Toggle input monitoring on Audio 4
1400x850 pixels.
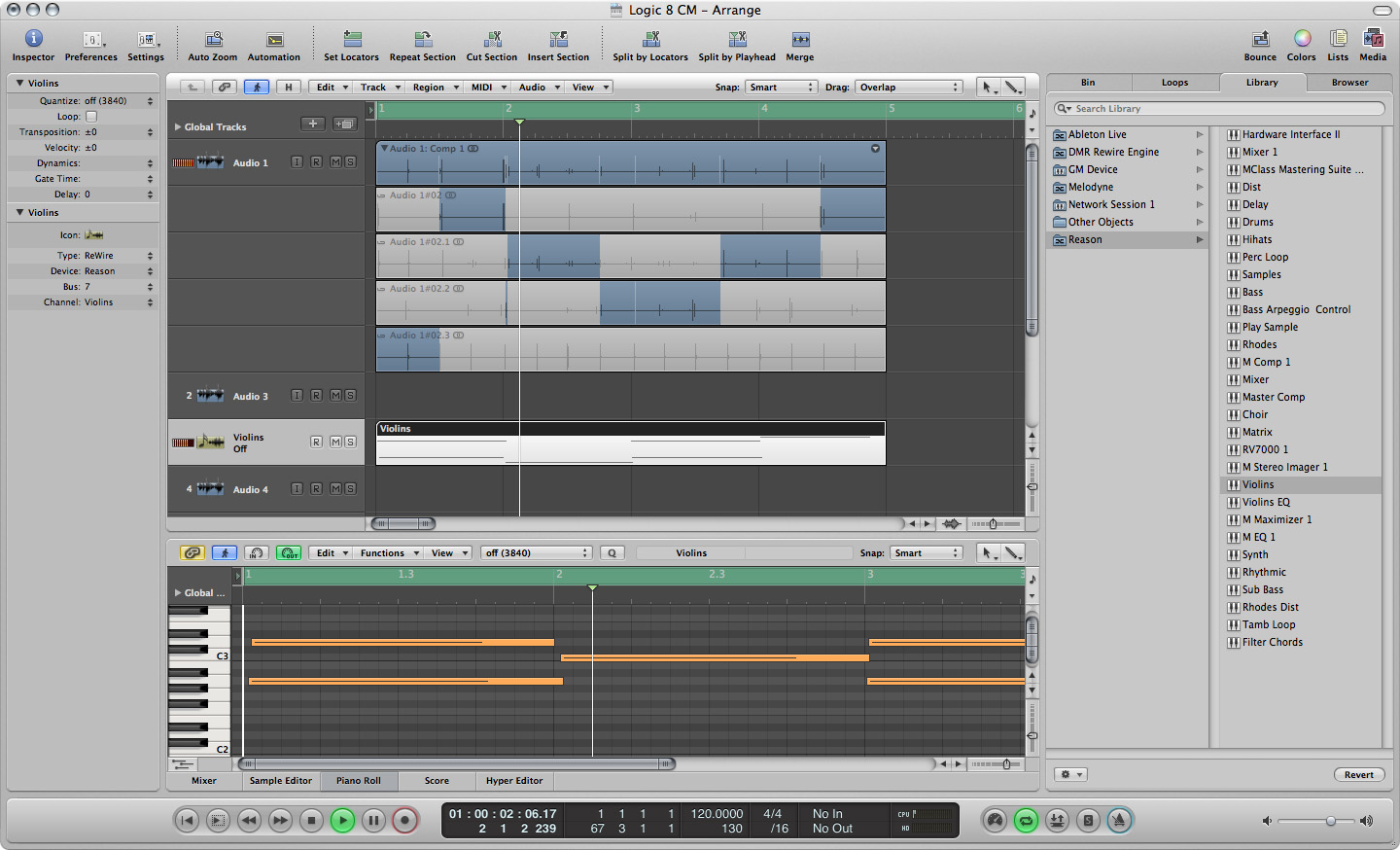[297, 488]
